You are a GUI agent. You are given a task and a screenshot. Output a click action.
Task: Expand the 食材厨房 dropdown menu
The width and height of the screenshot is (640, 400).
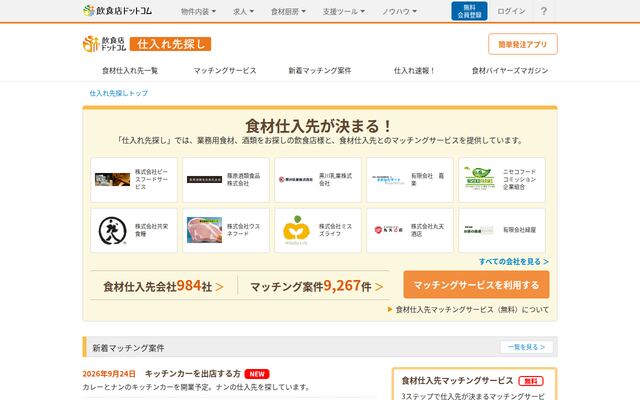[288, 11]
